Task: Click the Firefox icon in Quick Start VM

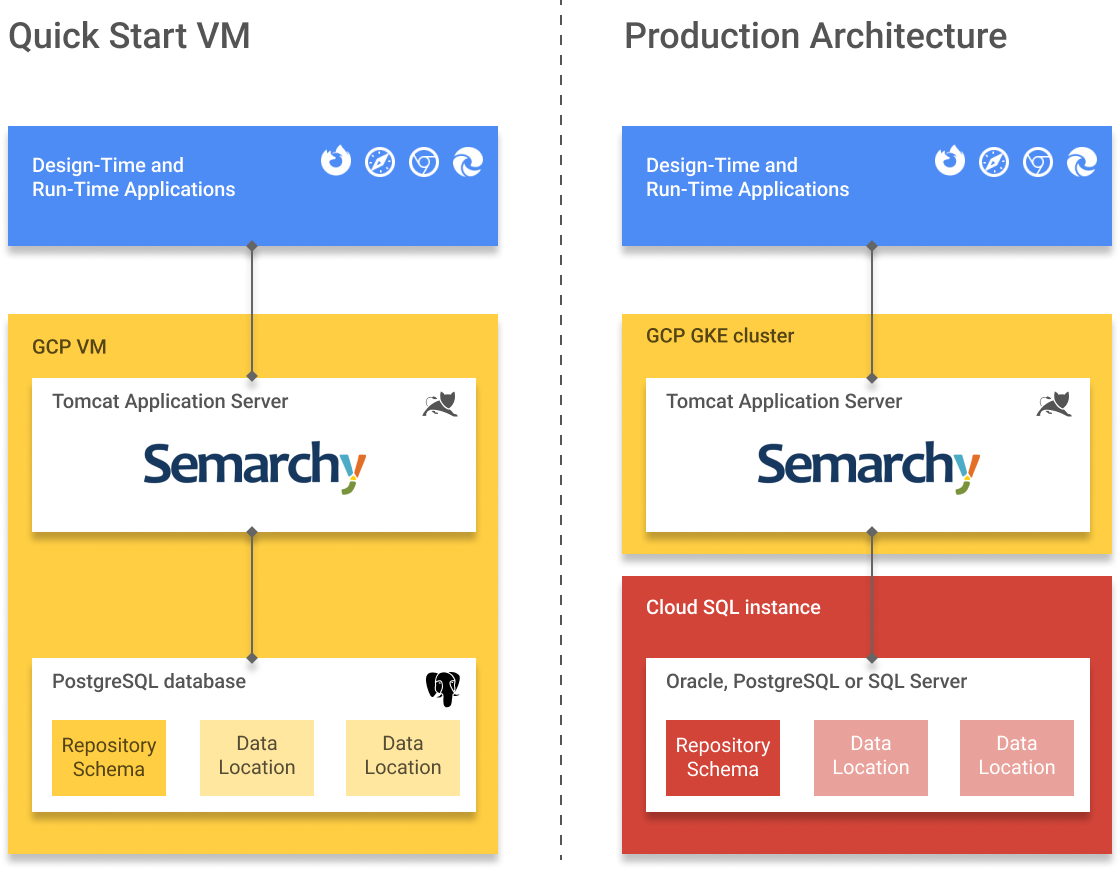Action: click(336, 161)
